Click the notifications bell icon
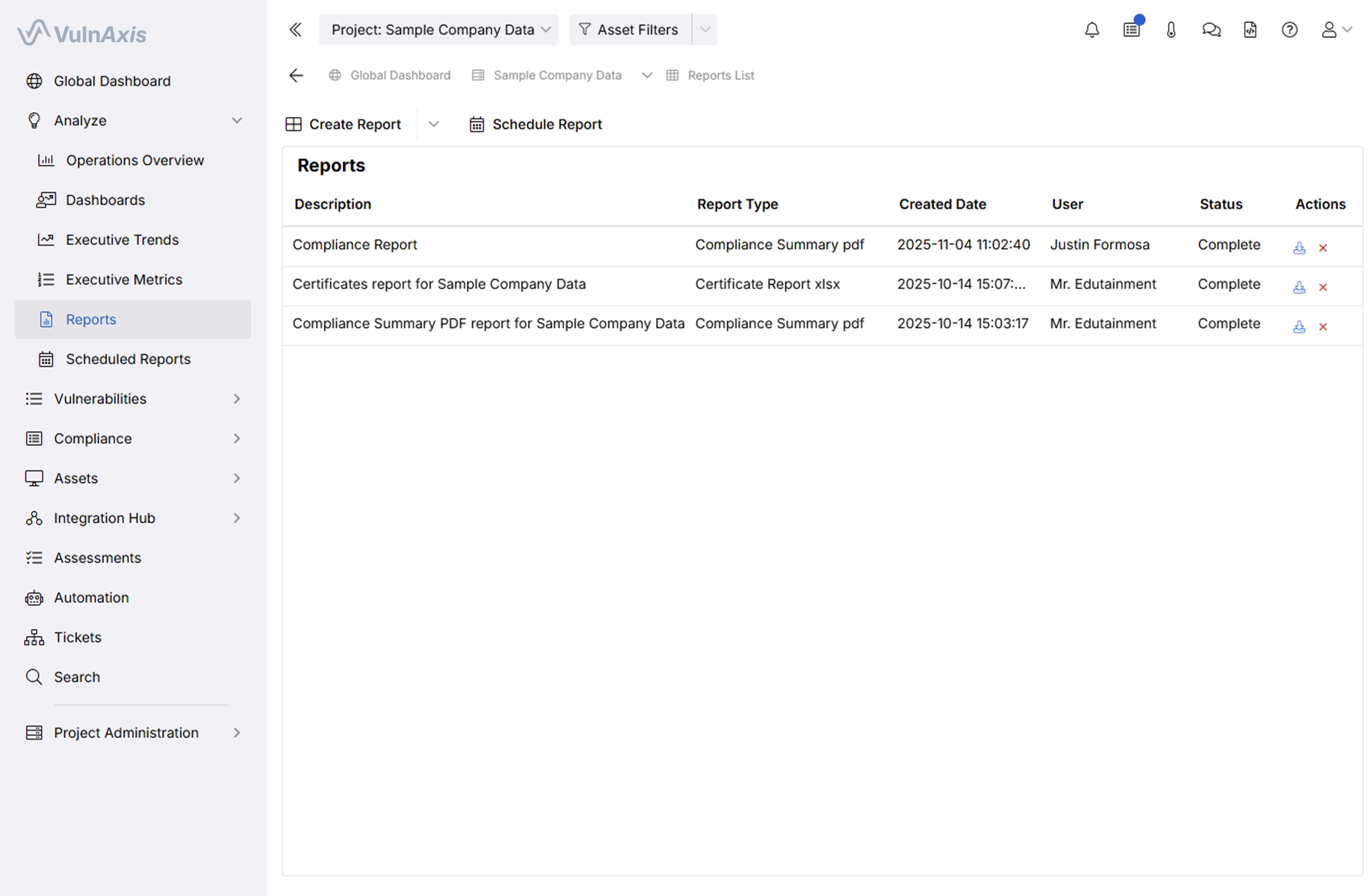Viewport: 1371px width, 896px height. [x=1091, y=30]
